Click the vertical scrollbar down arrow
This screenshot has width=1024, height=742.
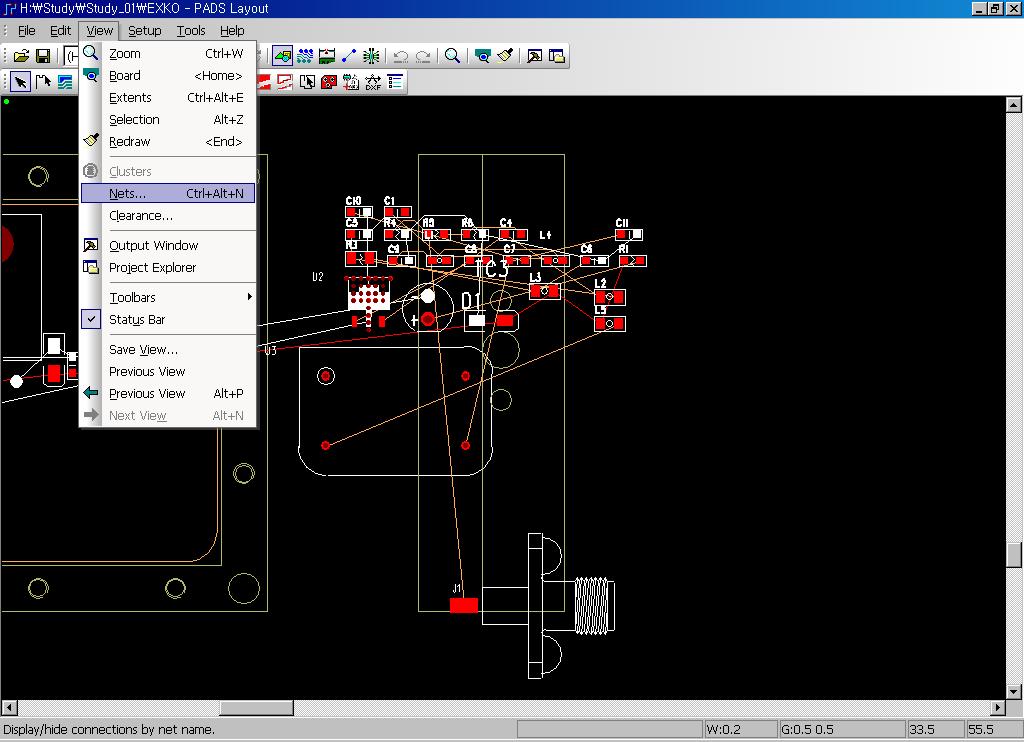click(1014, 691)
